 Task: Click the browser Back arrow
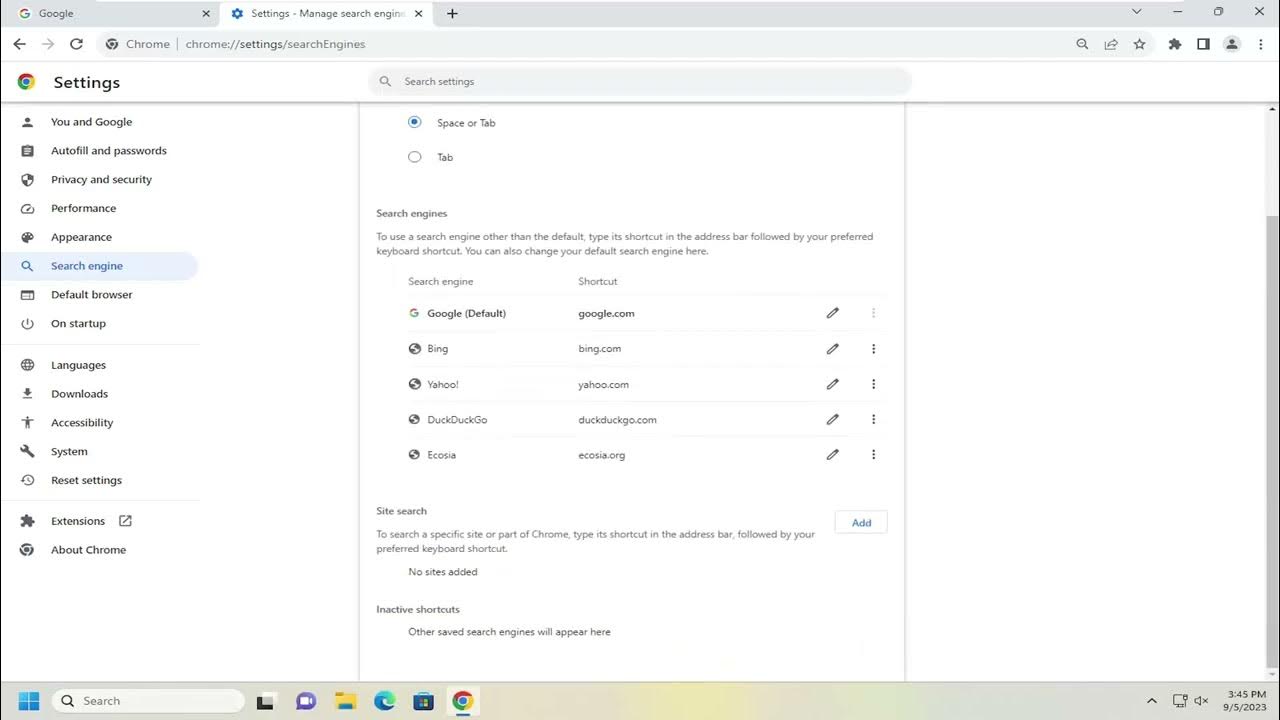point(20,44)
